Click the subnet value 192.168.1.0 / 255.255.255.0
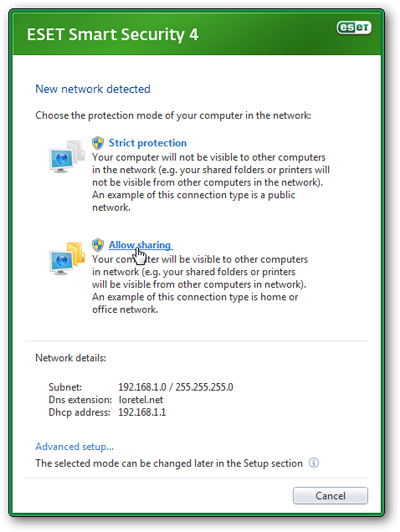This screenshot has width=400, height=532. tap(175, 387)
